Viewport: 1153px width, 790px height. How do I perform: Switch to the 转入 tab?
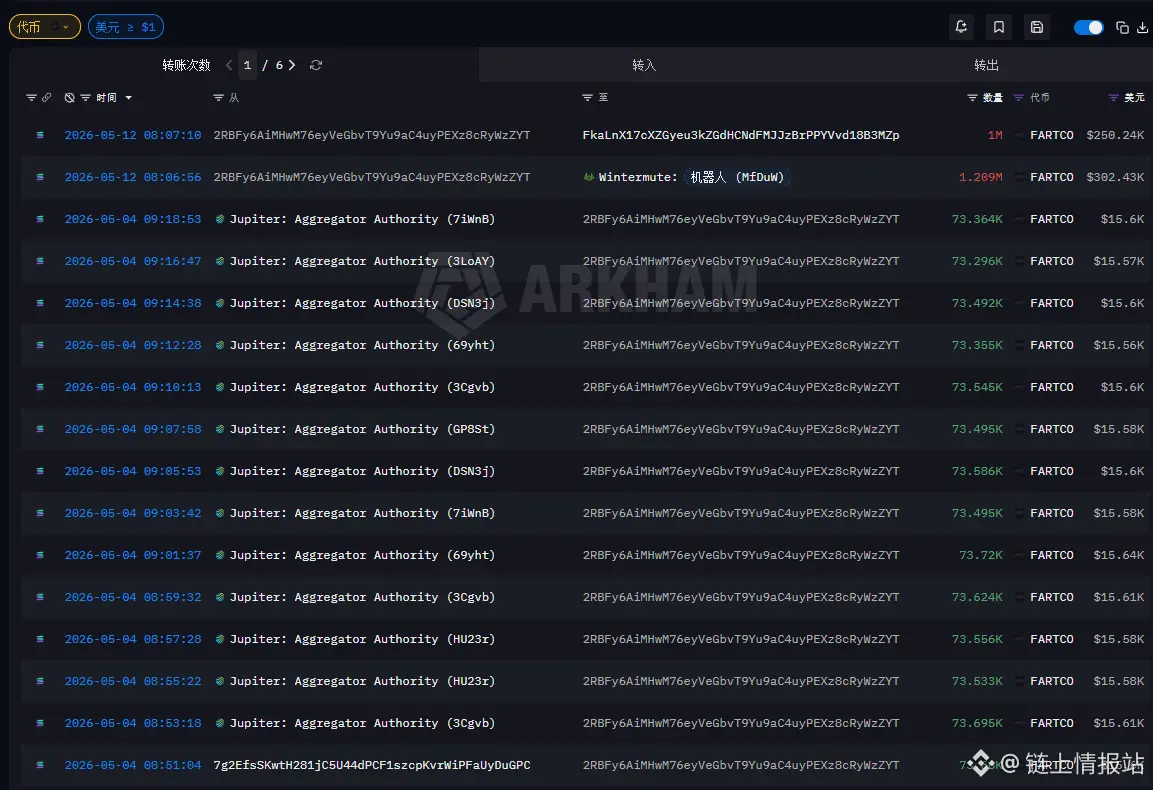(x=643, y=65)
